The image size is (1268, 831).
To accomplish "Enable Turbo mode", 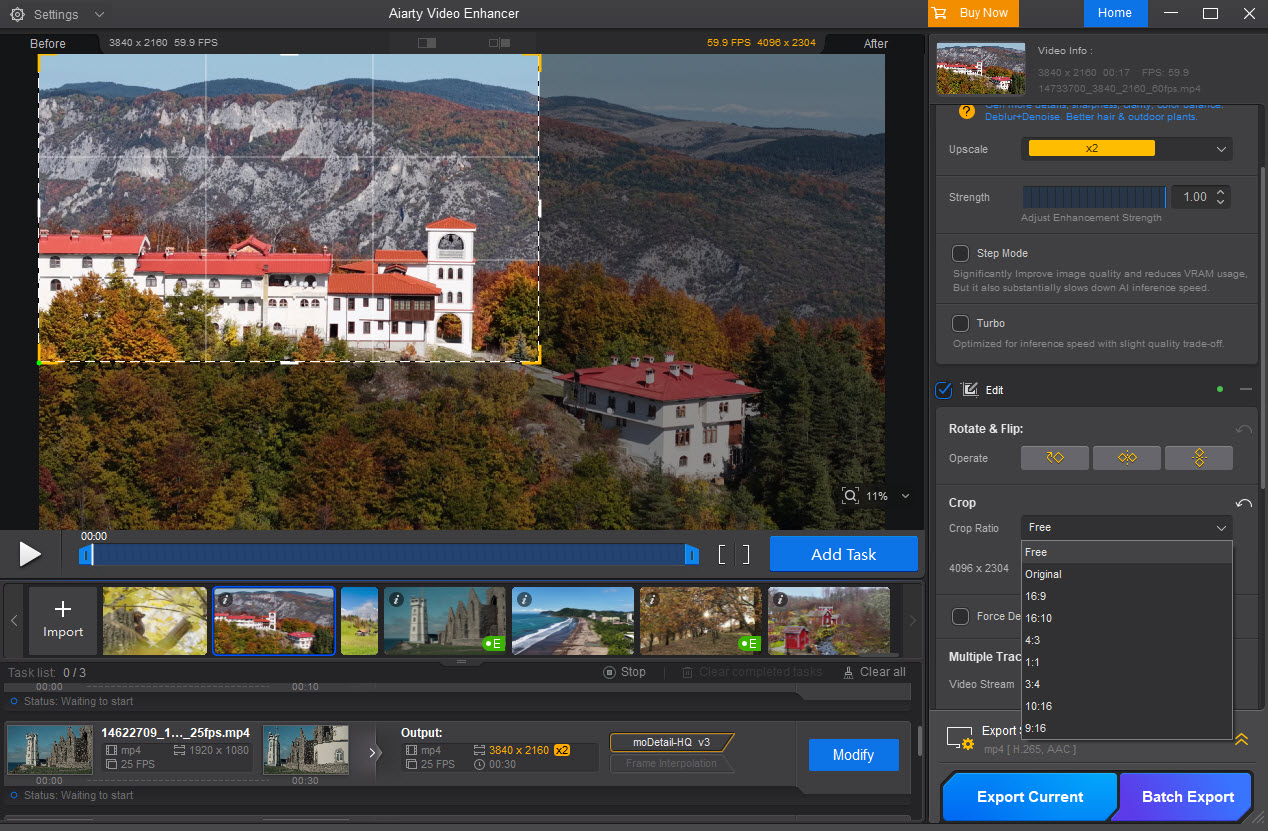I will pyautogui.click(x=960, y=323).
